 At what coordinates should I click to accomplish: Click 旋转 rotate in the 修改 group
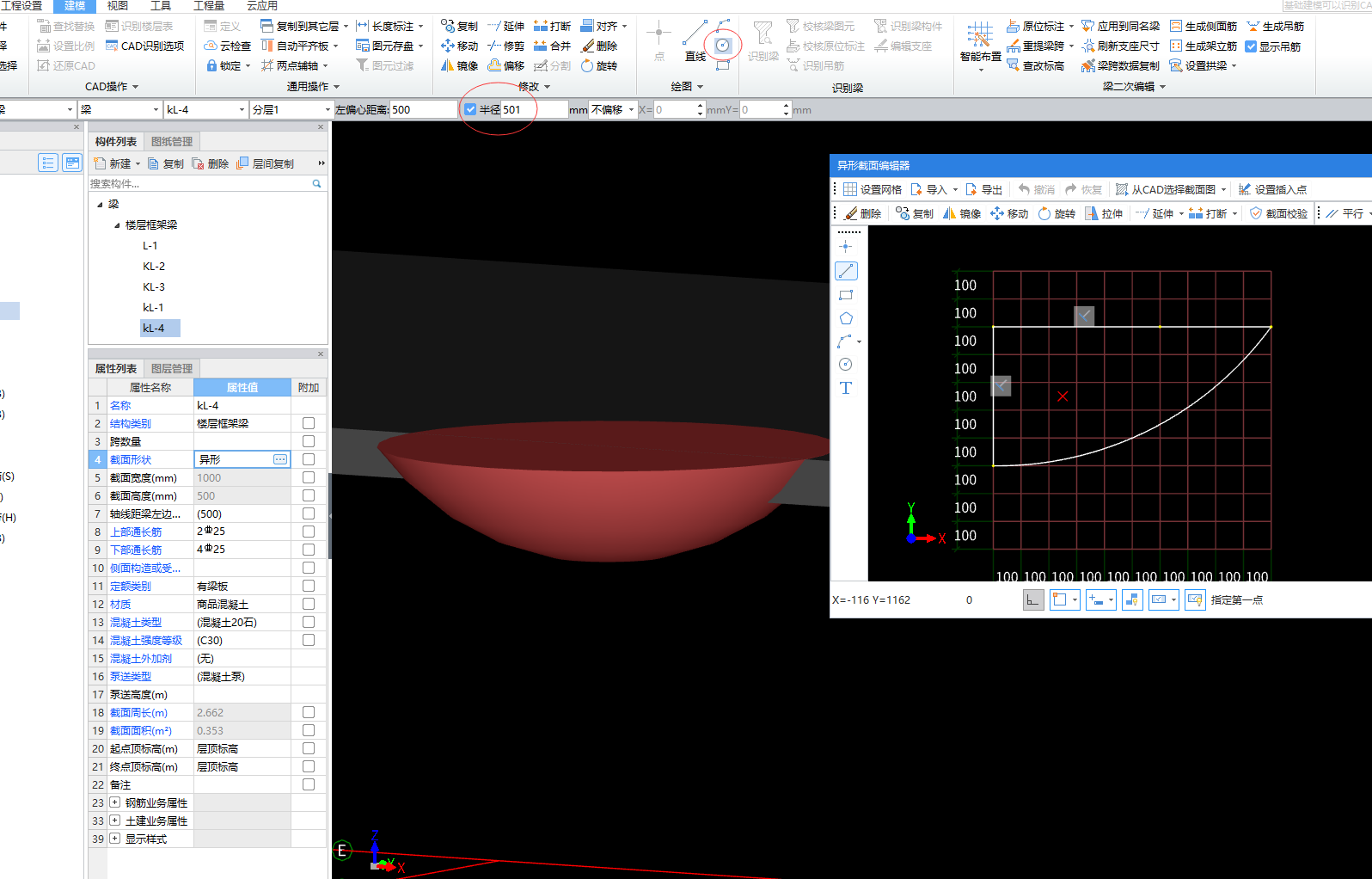pos(598,65)
